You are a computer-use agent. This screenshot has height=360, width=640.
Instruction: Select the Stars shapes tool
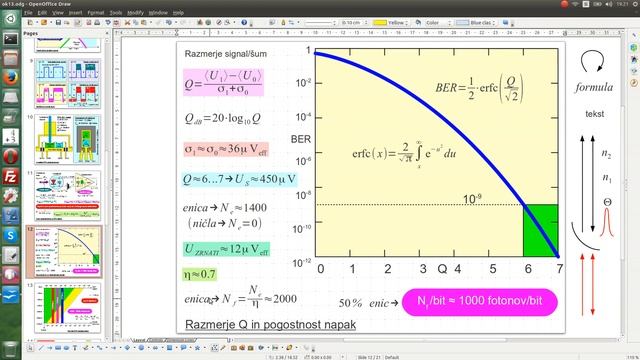coord(197,348)
